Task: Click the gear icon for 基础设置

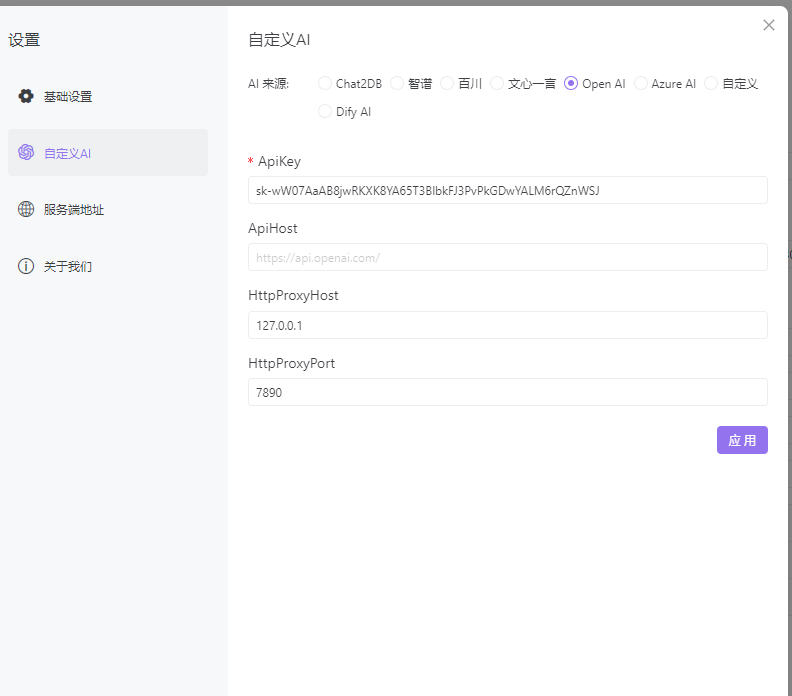Action: click(x=26, y=96)
